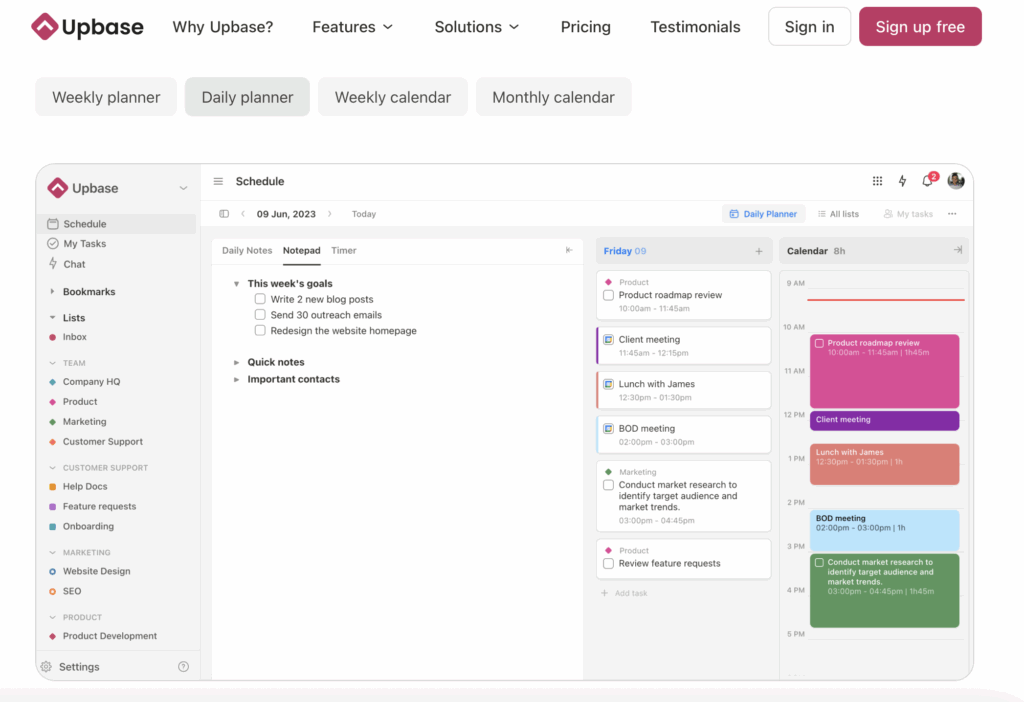Click the 09 Jun, 2023 date picker
This screenshot has height=702, width=1024.
(286, 214)
